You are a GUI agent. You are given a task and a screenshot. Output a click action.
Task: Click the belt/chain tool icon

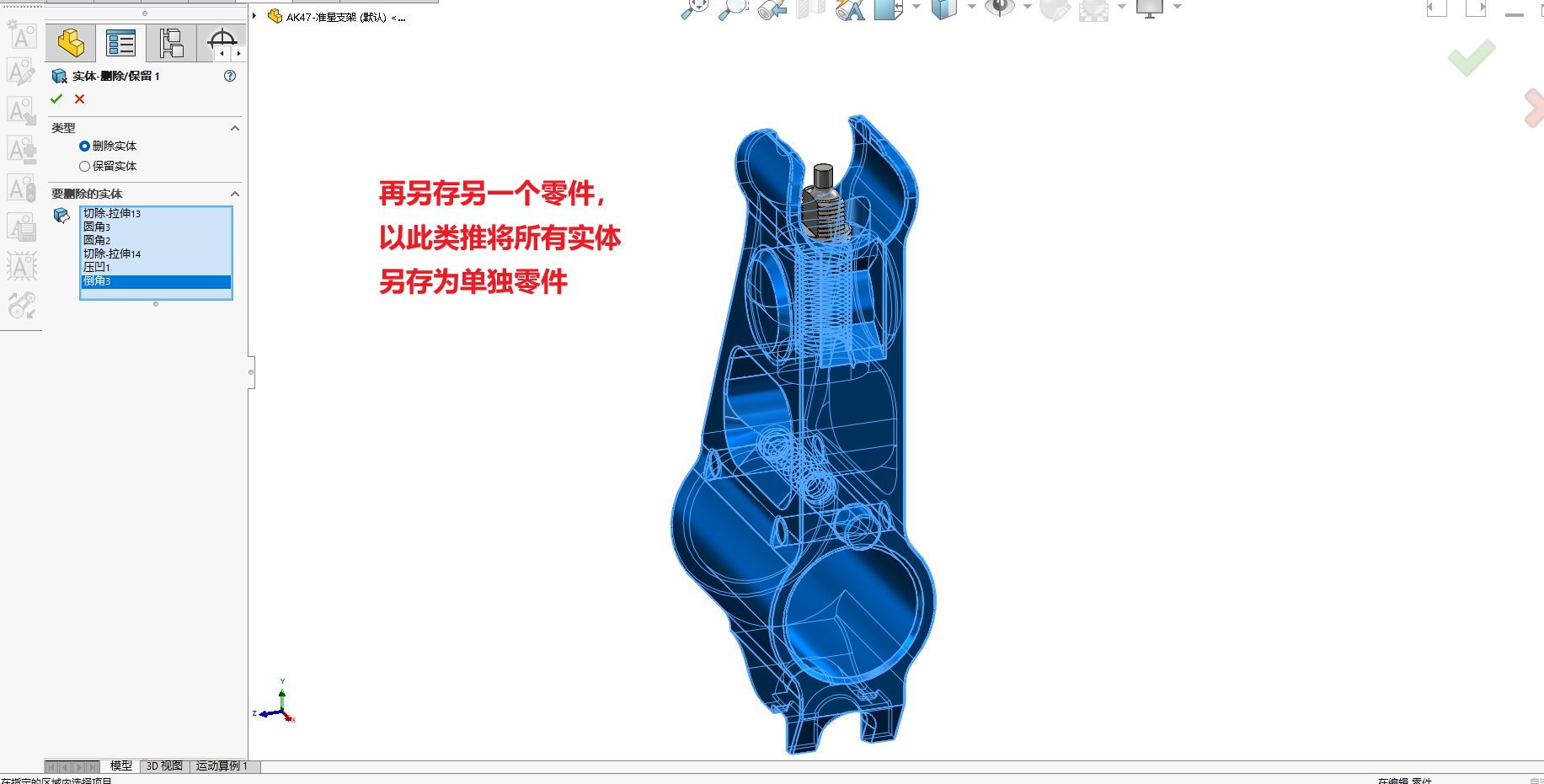tap(22, 305)
